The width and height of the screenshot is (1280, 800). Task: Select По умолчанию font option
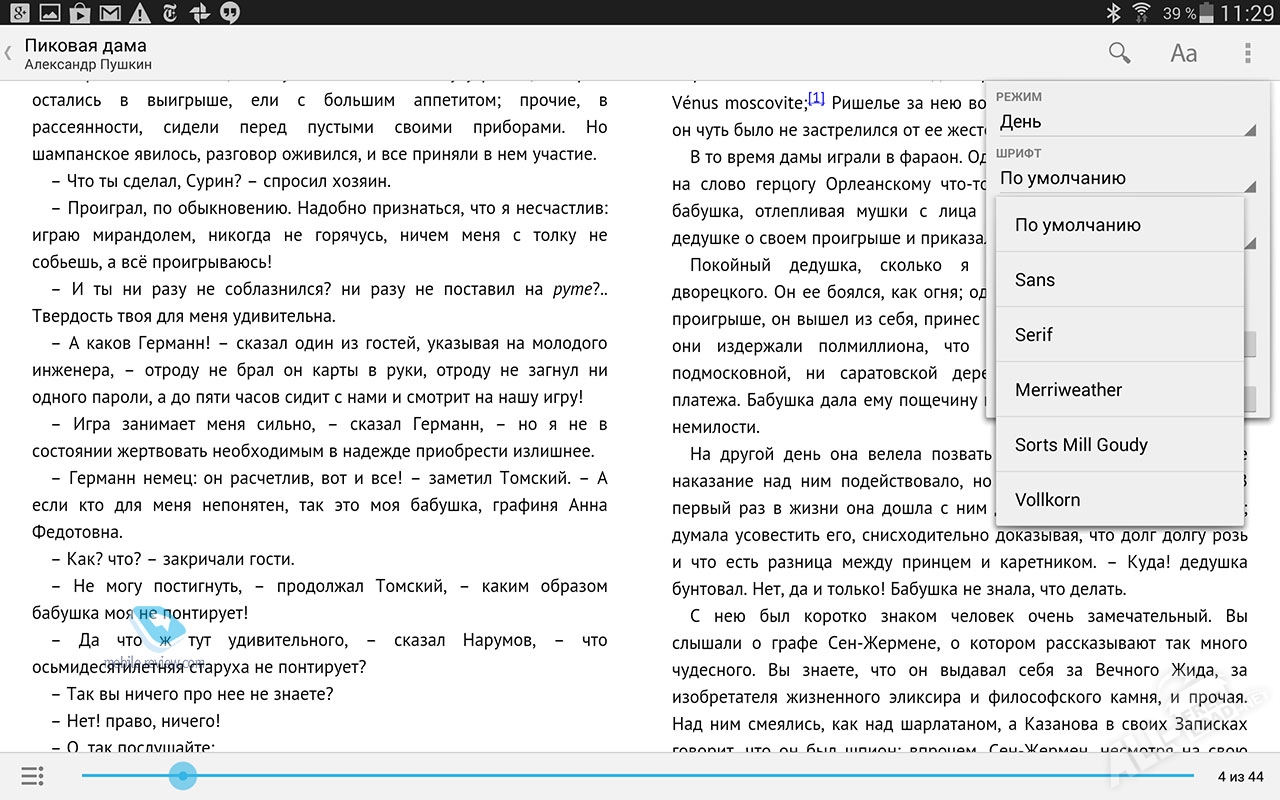point(1120,225)
